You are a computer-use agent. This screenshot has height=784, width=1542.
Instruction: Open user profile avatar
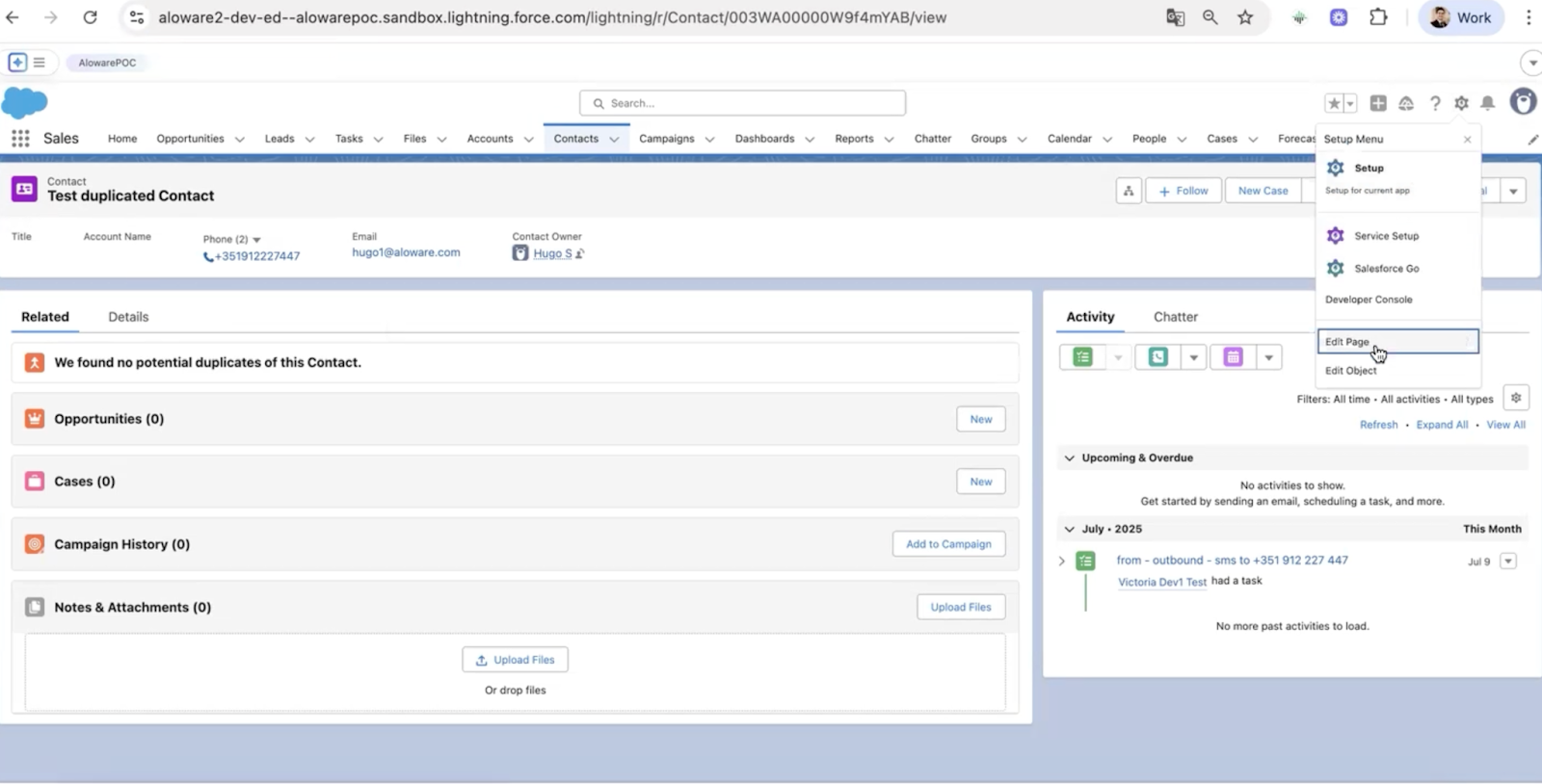[1523, 102]
